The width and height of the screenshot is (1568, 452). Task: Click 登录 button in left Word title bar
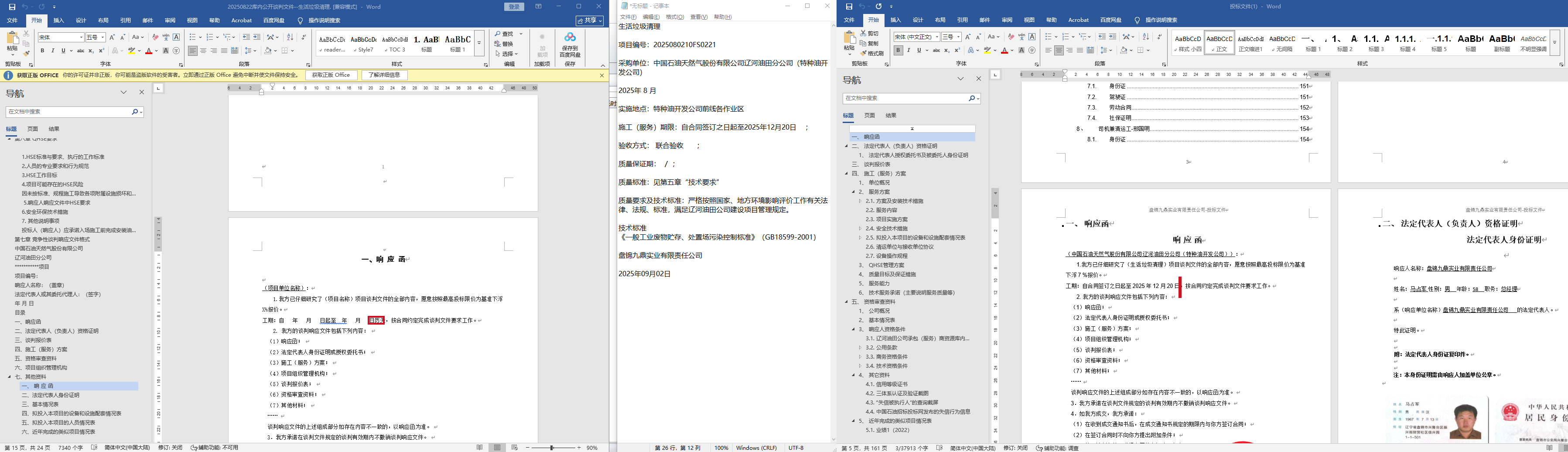point(514,7)
